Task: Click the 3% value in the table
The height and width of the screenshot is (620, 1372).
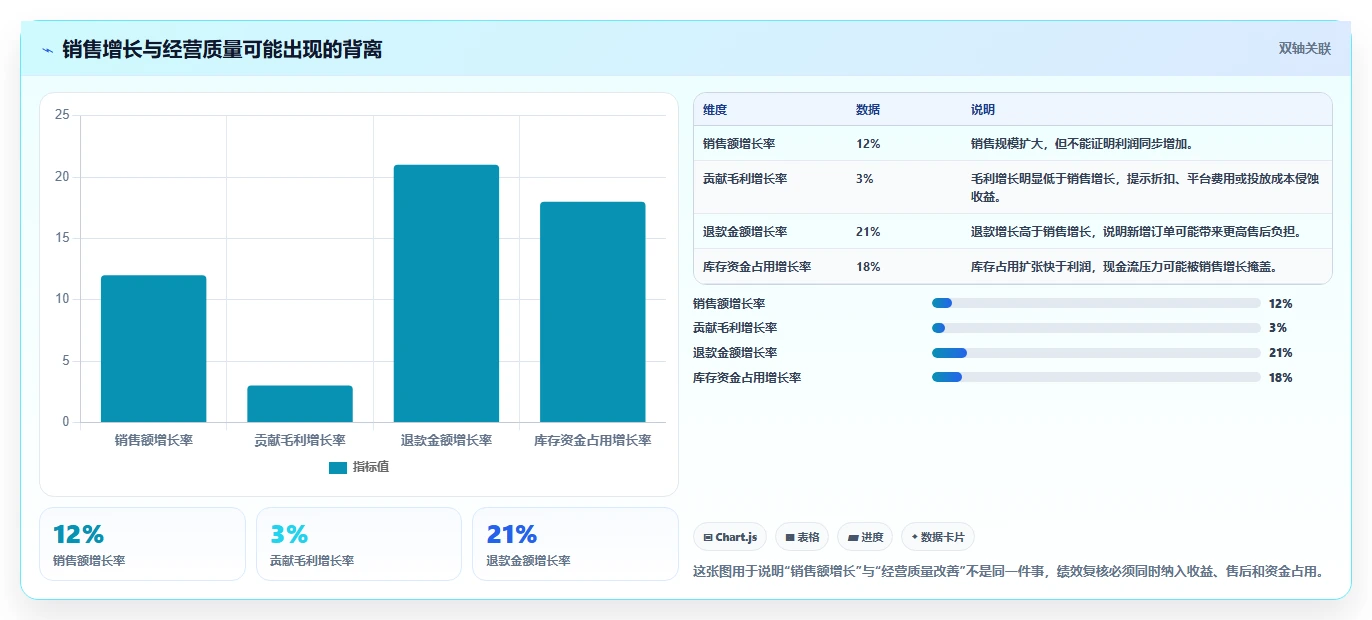Action: click(865, 179)
